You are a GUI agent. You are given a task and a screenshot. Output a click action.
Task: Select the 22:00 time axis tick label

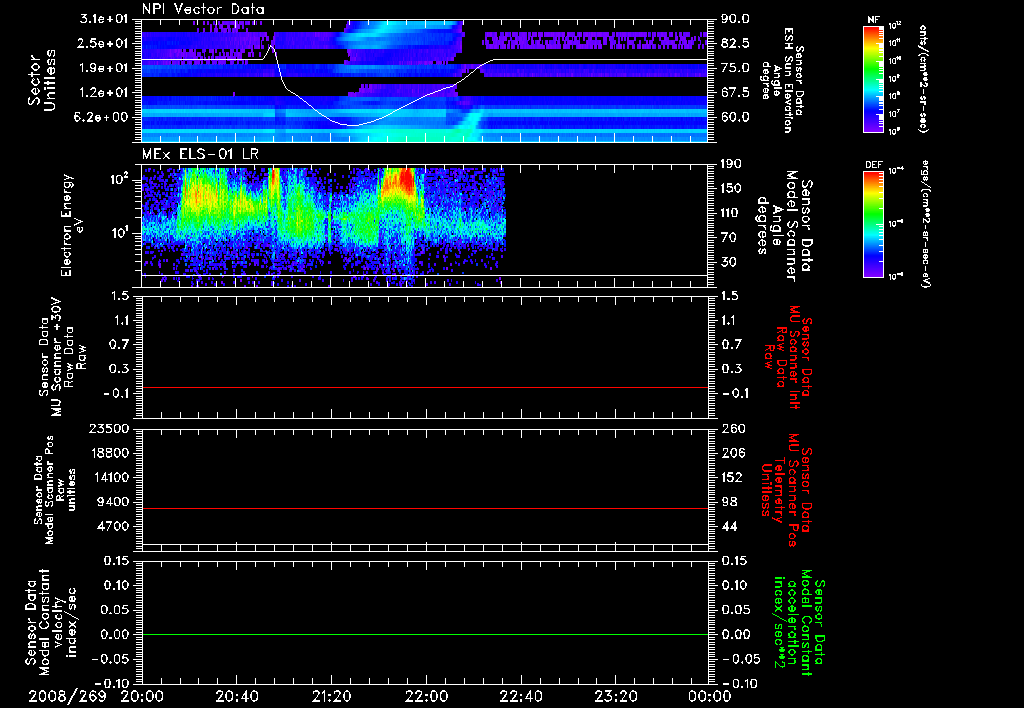coord(426,694)
